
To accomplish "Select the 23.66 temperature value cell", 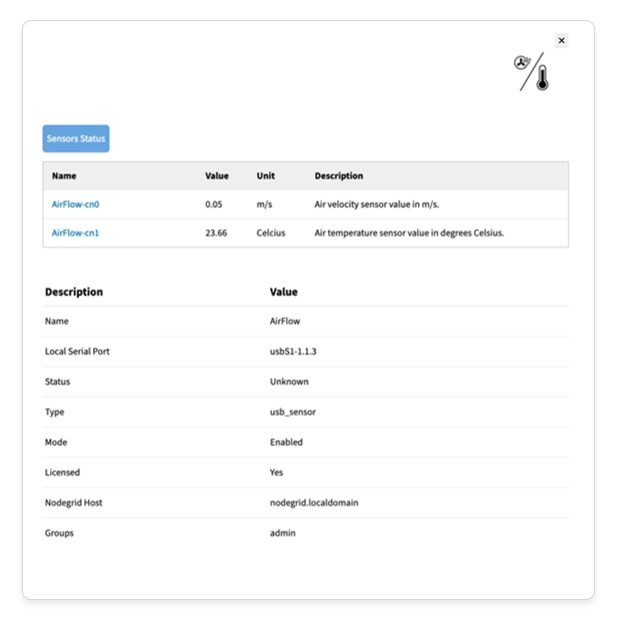I will pos(217,233).
